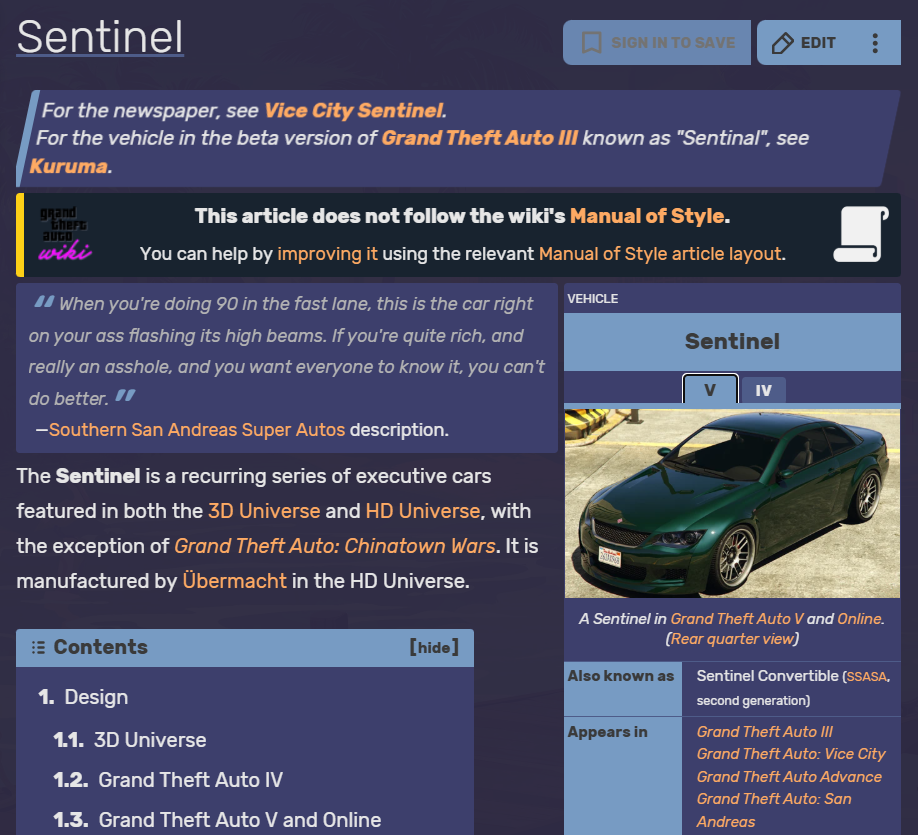Follow the Kuruma link
This screenshot has width=918, height=835.
tap(68, 166)
